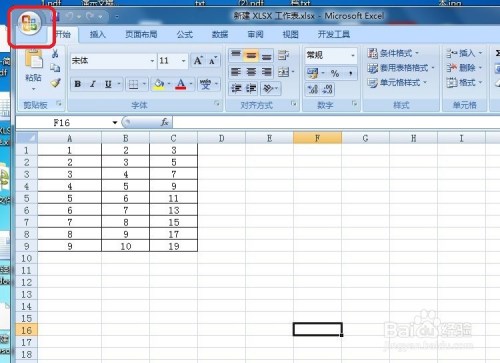The height and width of the screenshot is (363, 500).
Task: Open fill color dropdown arrow
Action: click(x=169, y=84)
